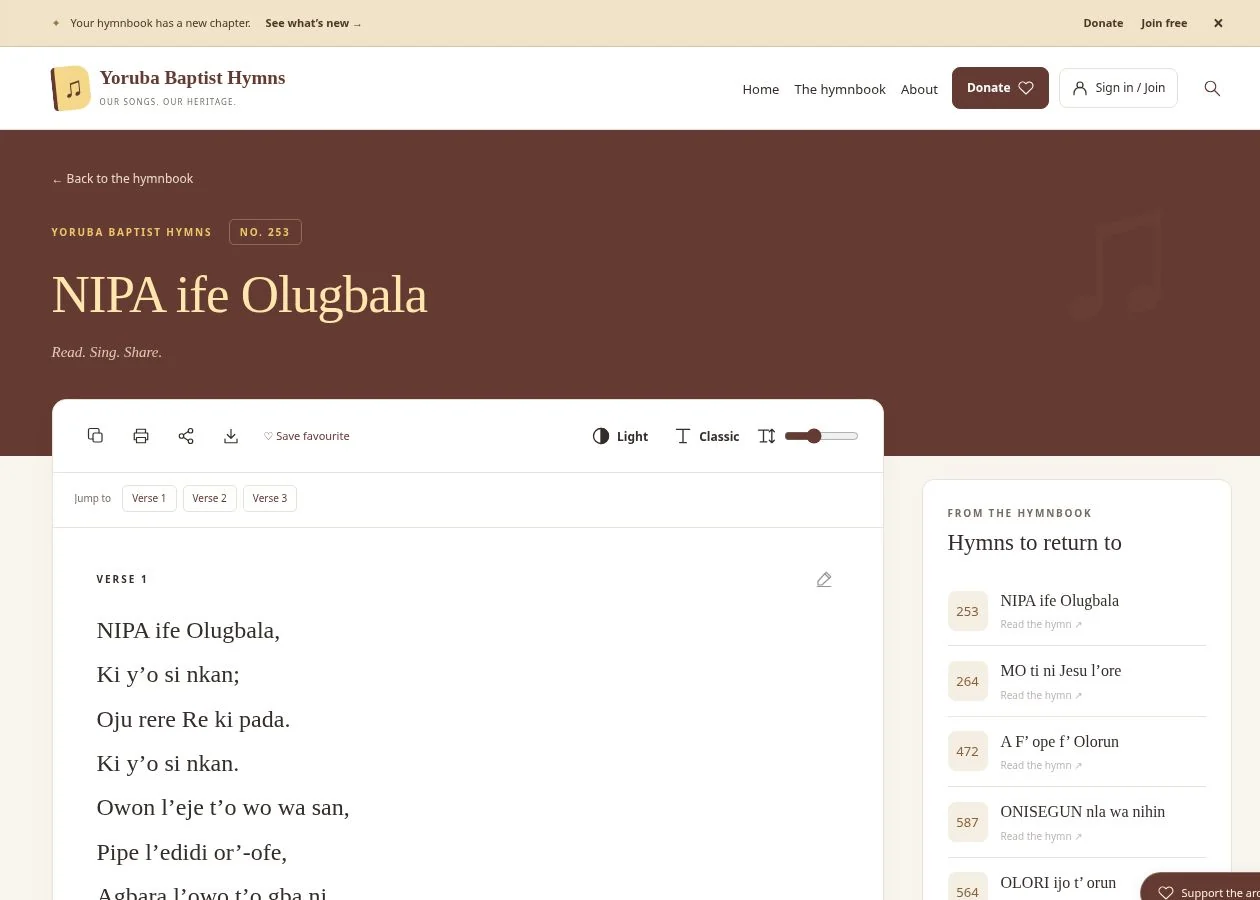Click the VERSE 1 label
The image size is (1260, 900).
122,580
